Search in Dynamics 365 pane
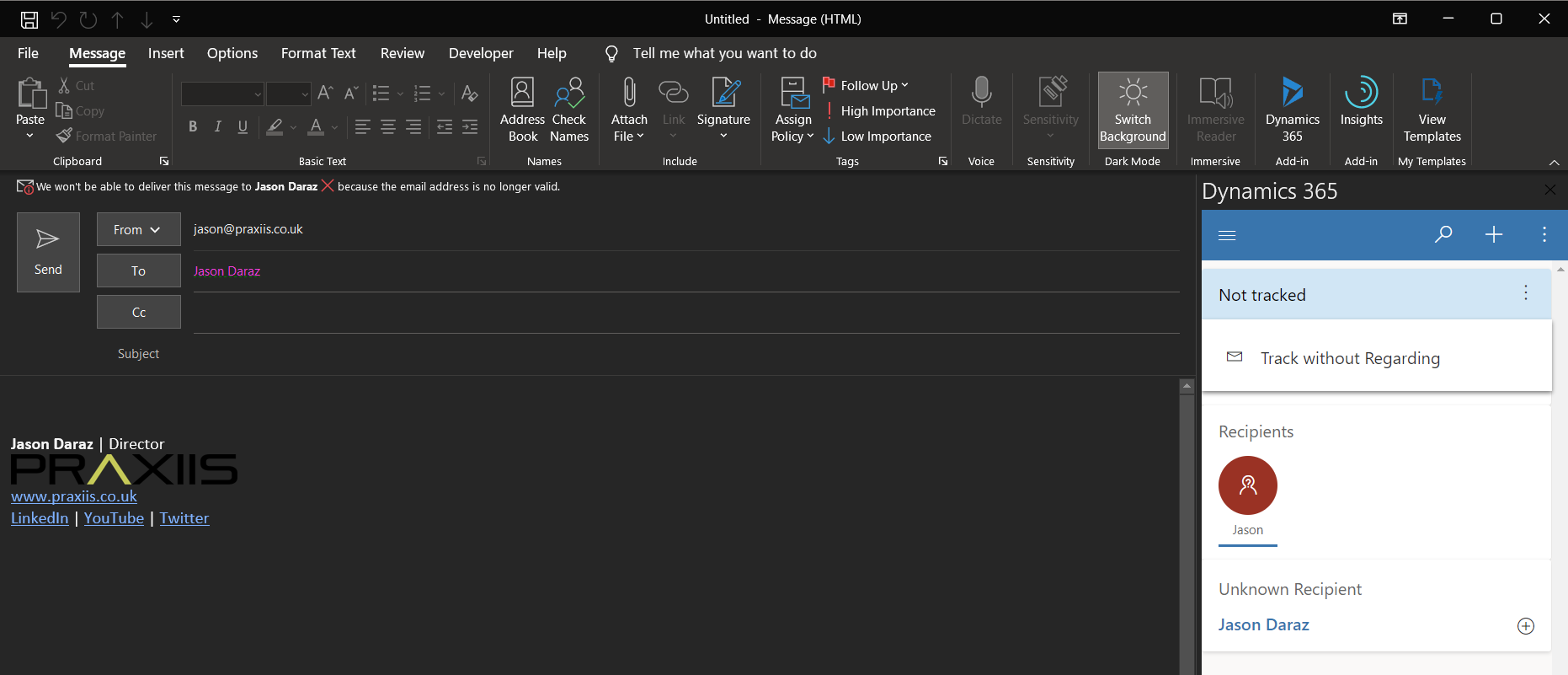Screen dimensions: 1568x675 pyautogui.click(x=1443, y=234)
